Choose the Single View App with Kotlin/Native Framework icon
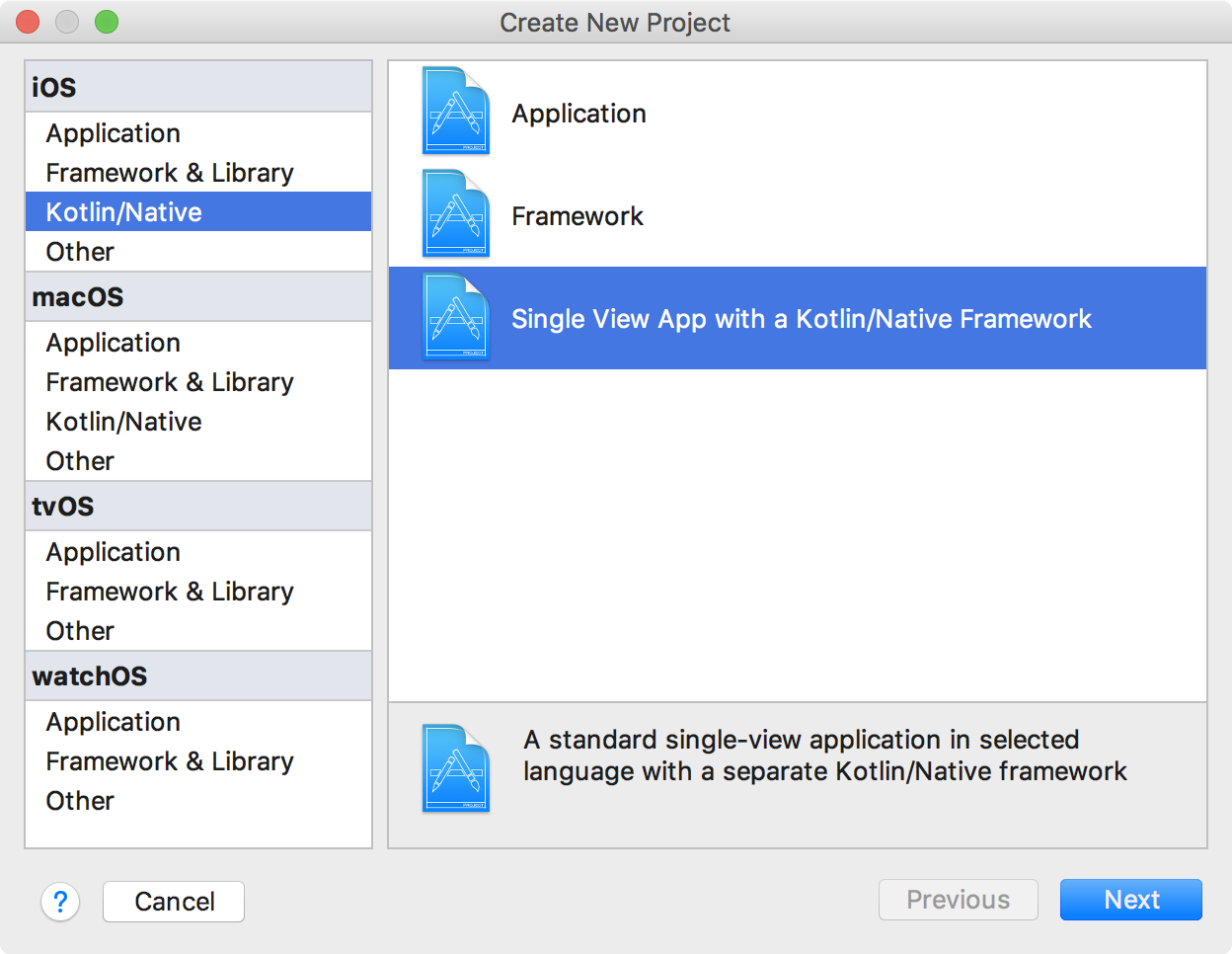This screenshot has width=1232, height=954. pyautogui.click(x=456, y=316)
